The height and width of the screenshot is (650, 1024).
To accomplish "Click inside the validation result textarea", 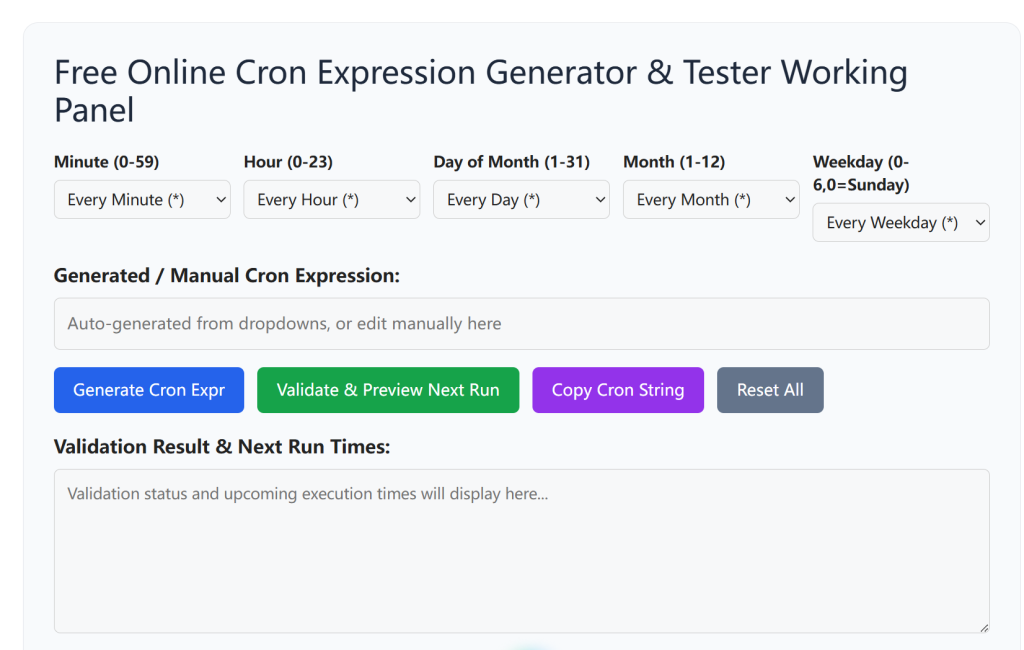I will (522, 551).
